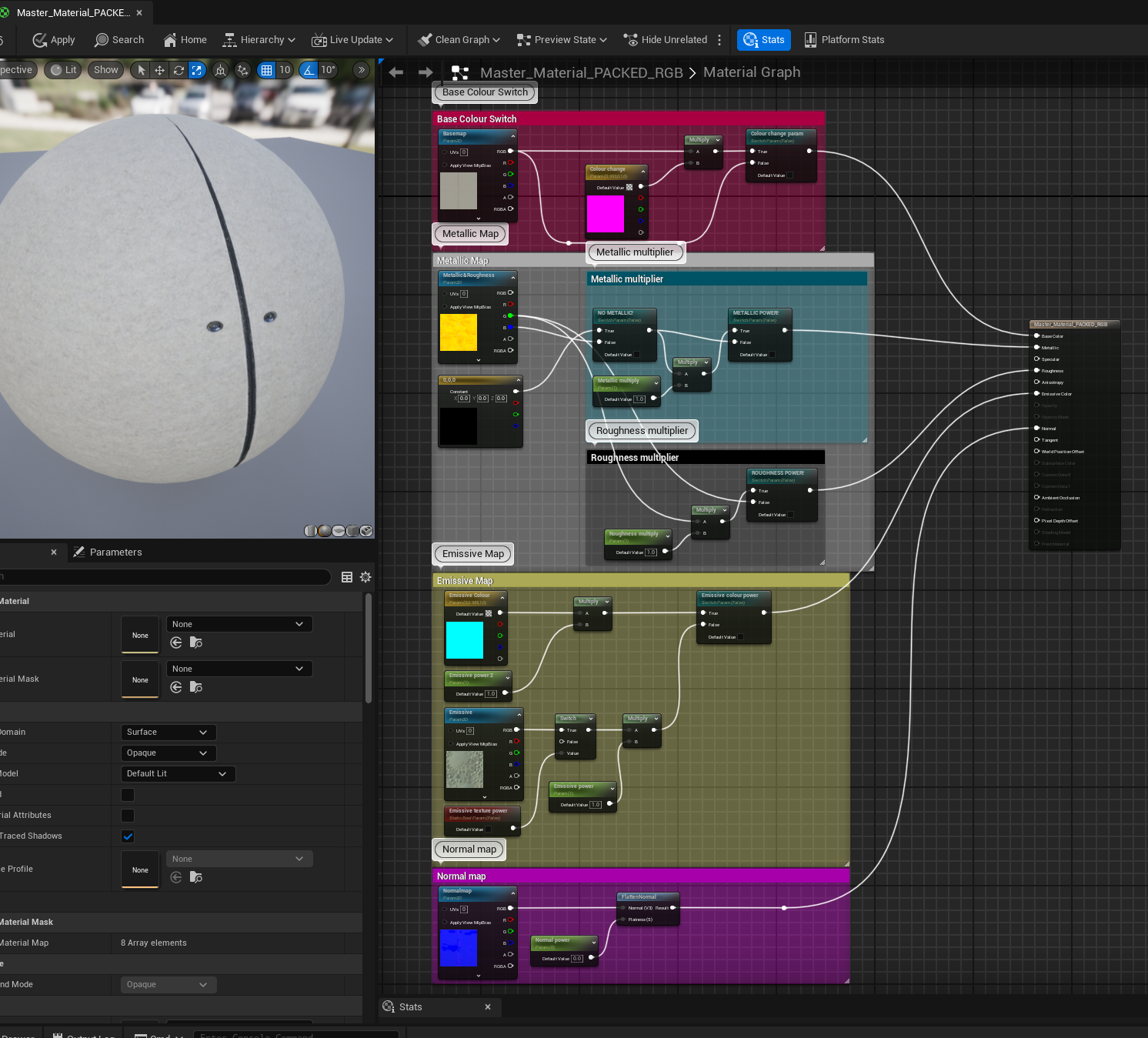The width and height of the screenshot is (1148, 1038).
Task: Click the Apply button
Action: [x=54, y=40]
